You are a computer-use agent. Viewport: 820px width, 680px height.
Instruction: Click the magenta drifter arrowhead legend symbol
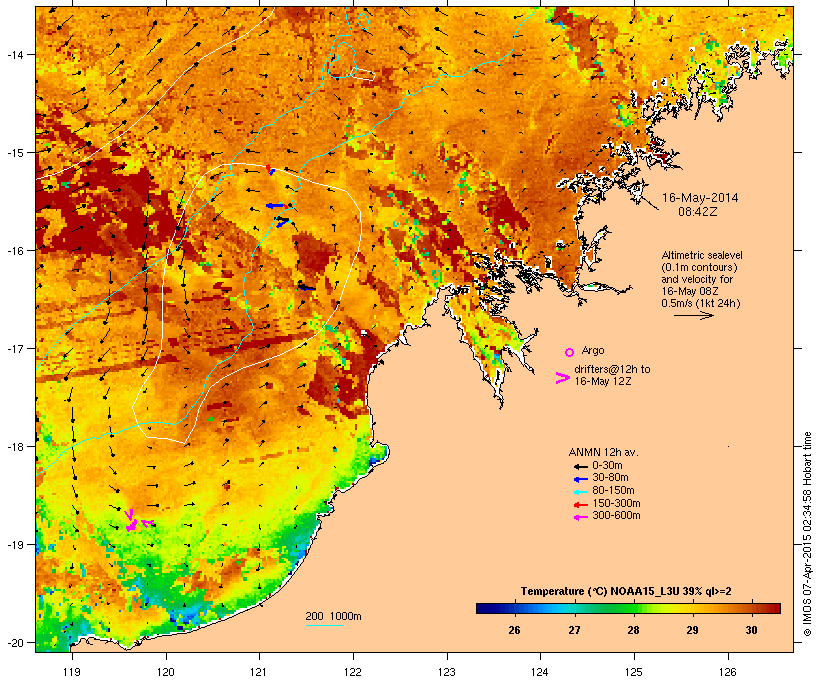[562, 378]
